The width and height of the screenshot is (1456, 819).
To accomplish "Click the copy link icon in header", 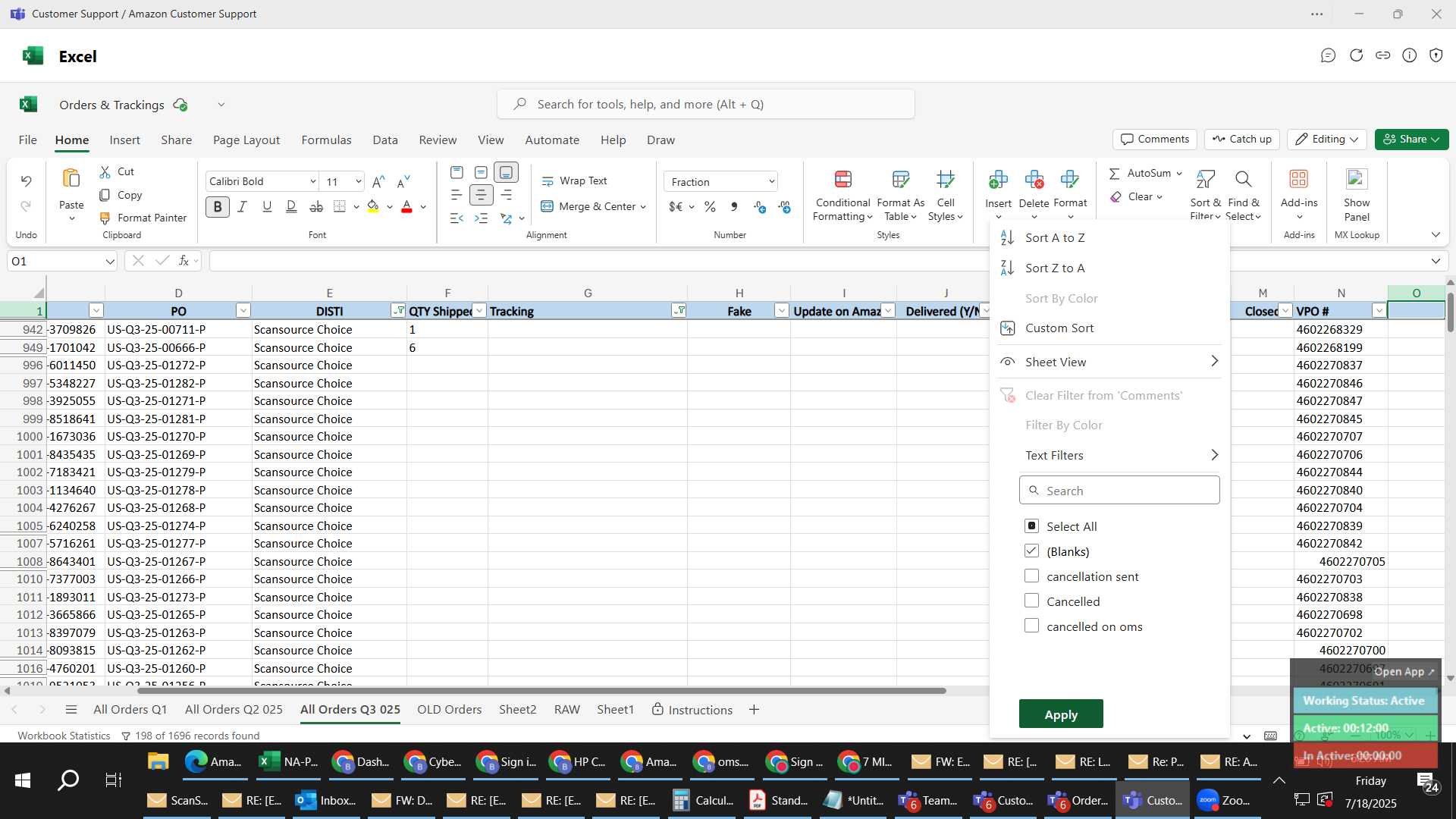I will [x=1382, y=55].
